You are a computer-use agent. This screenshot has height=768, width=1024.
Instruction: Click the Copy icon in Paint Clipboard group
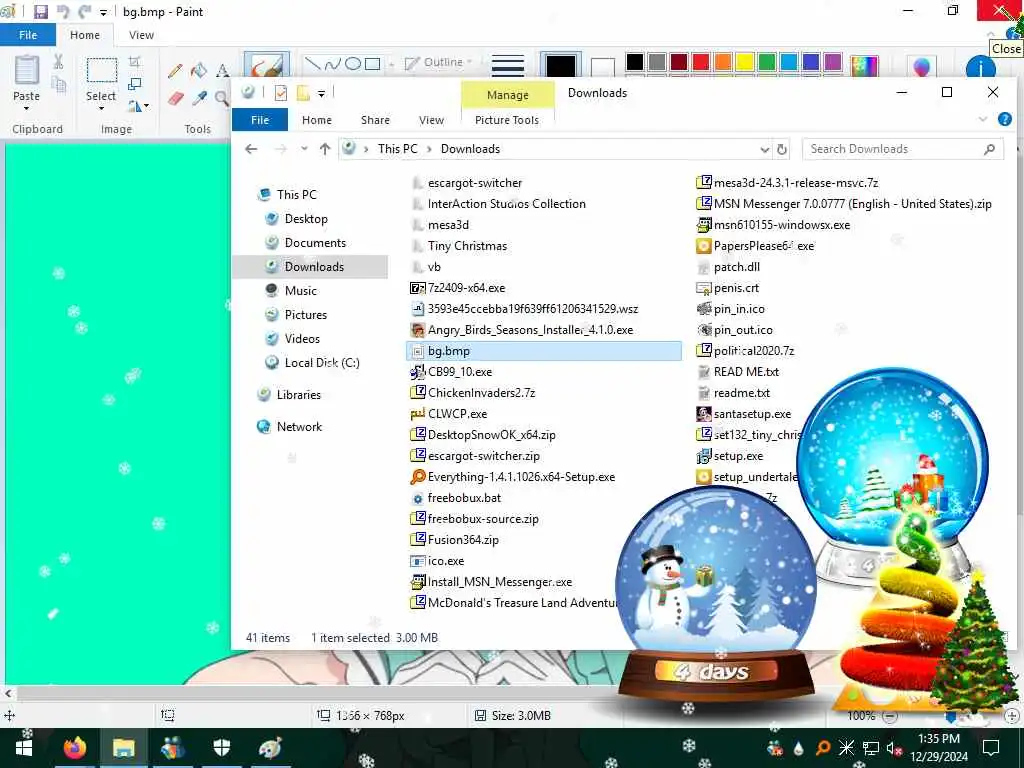click(58, 84)
